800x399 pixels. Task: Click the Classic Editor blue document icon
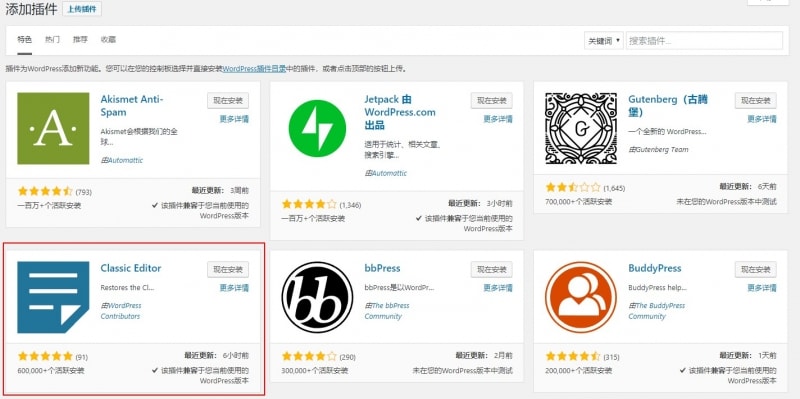tap(53, 297)
